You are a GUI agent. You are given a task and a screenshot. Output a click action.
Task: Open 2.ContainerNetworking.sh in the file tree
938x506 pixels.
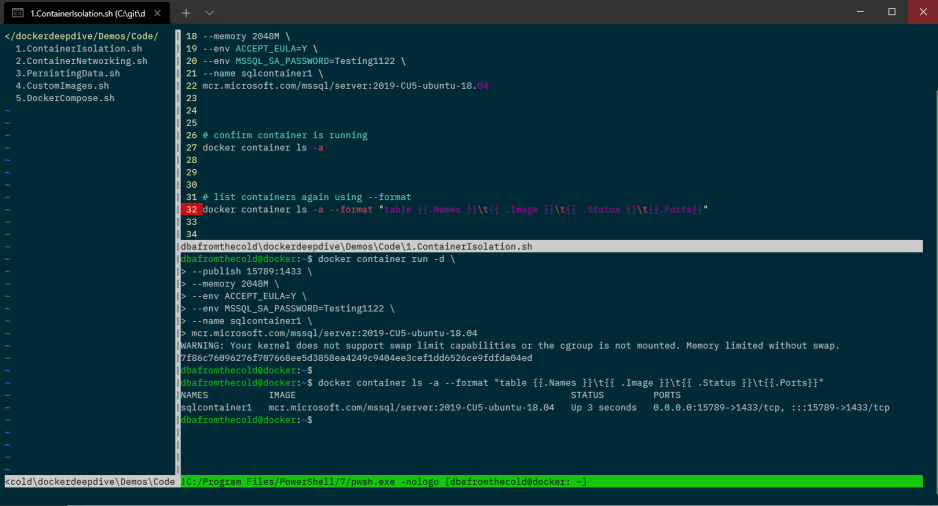pyautogui.click(x=81, y=61)
